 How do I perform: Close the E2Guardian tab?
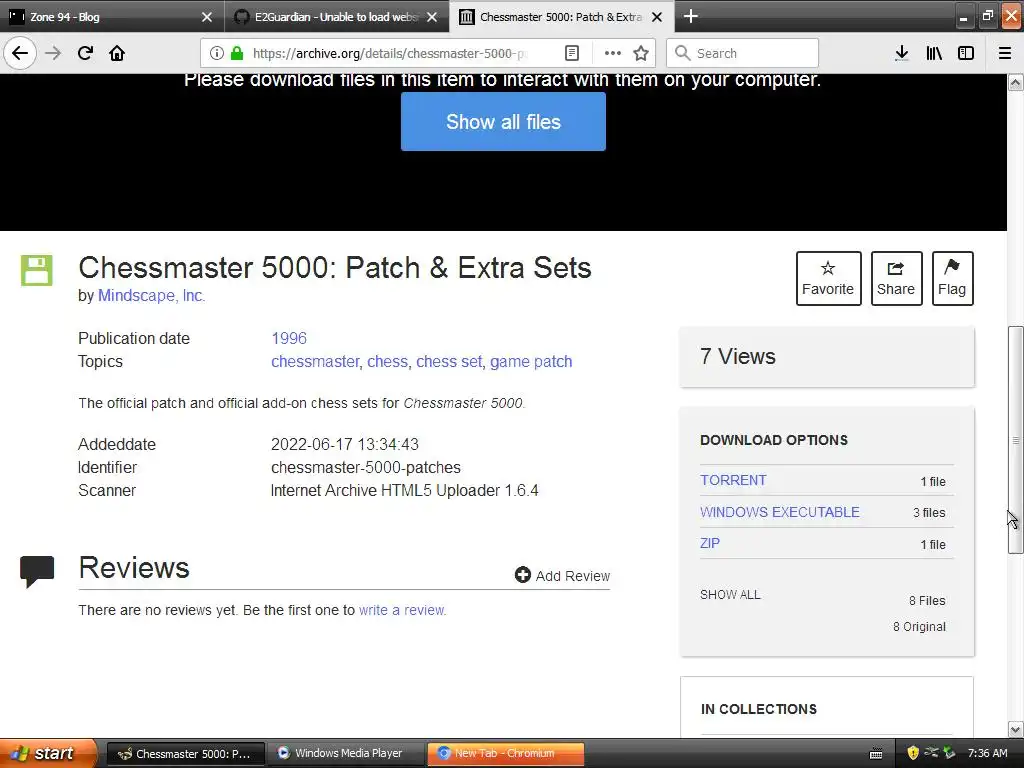(432, 17)
